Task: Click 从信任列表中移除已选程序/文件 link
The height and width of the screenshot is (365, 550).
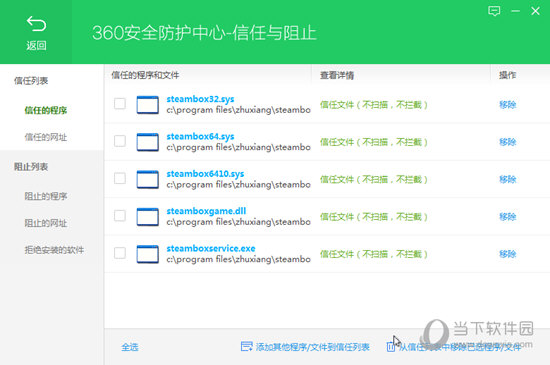Action: (x=460, y=347)
